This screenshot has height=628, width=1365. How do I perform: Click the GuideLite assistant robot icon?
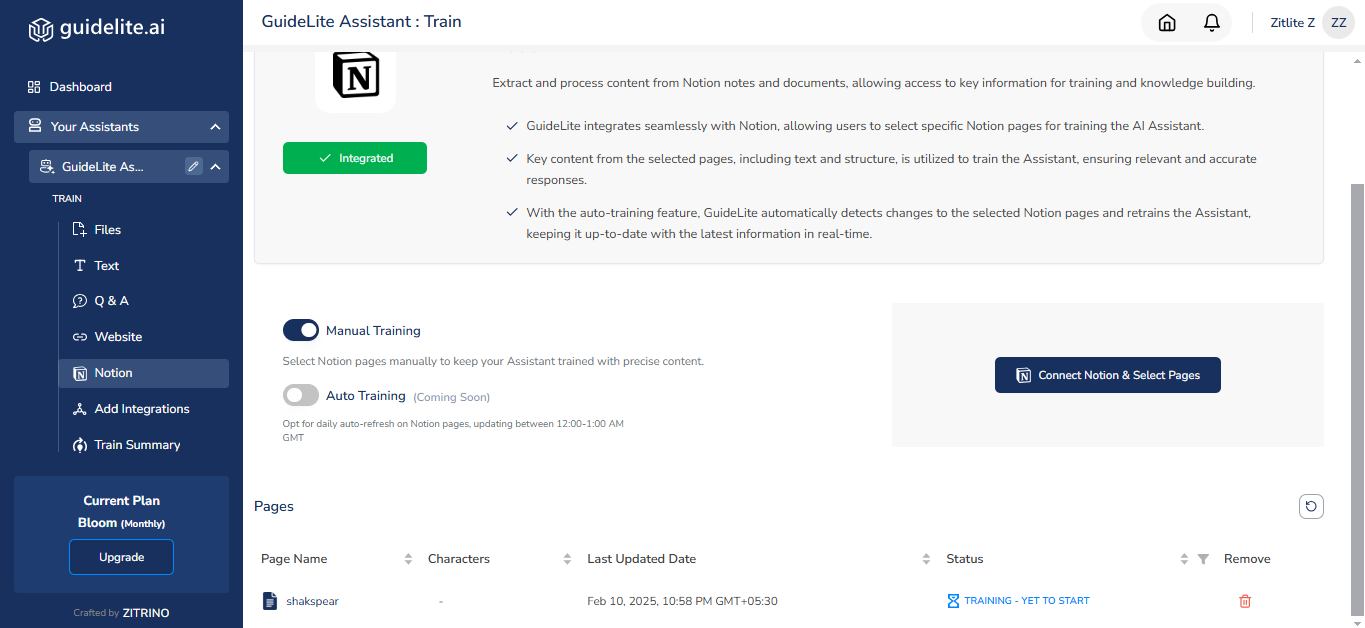46,167
